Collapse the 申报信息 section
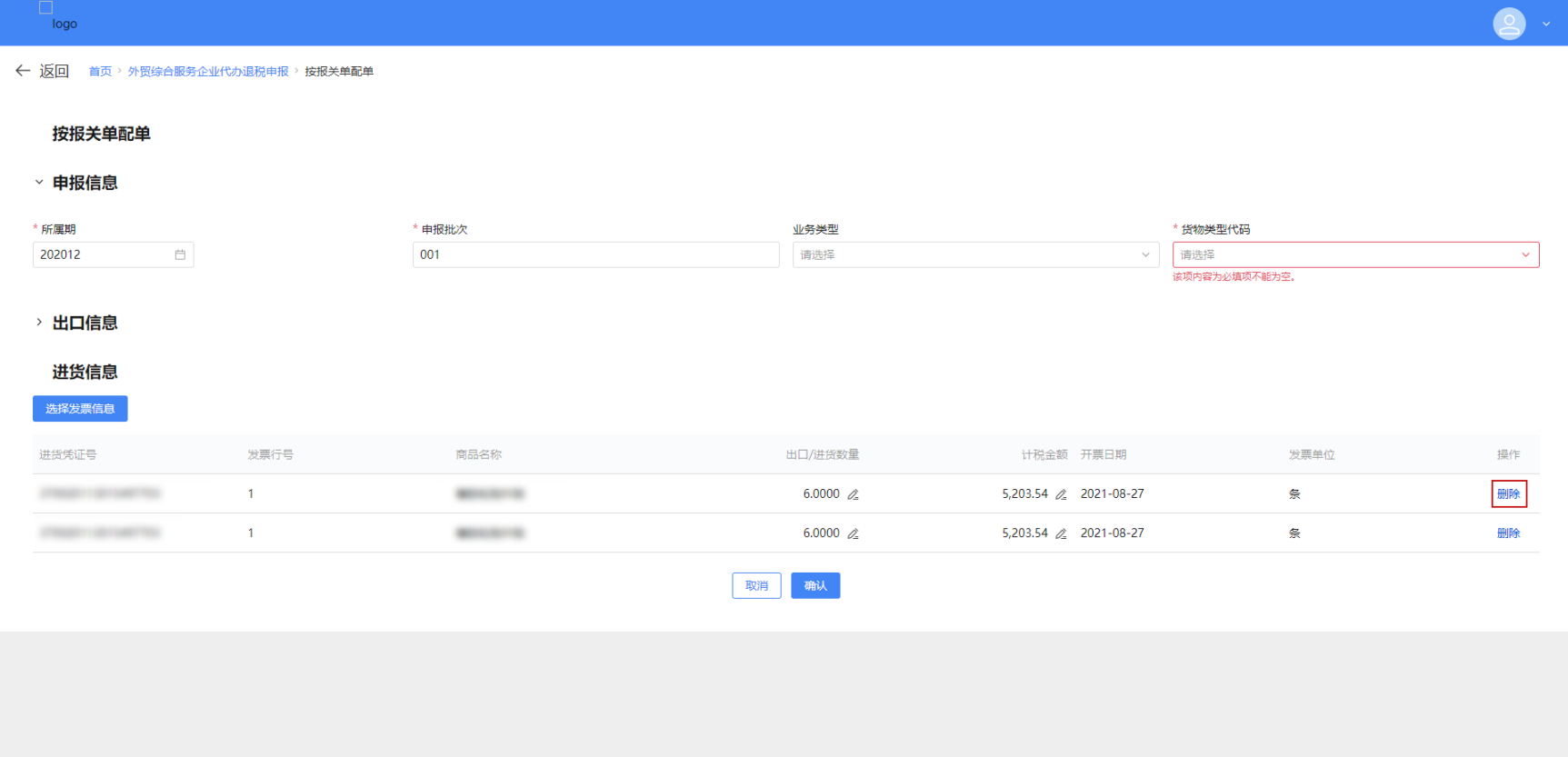Viewport: 1568px width, 757px height. click(39, 183)
